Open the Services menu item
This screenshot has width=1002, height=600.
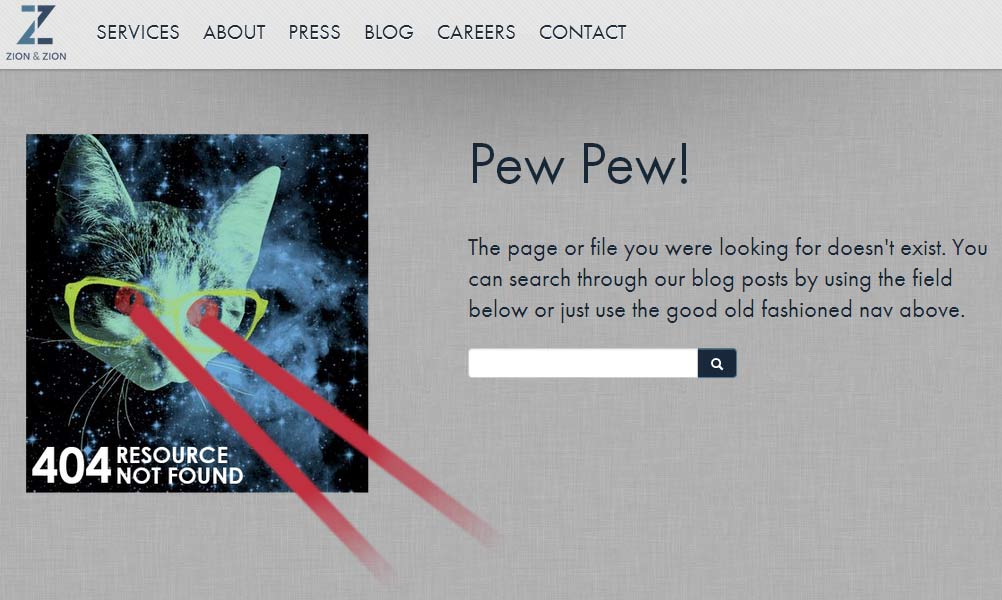pos(138,32)
